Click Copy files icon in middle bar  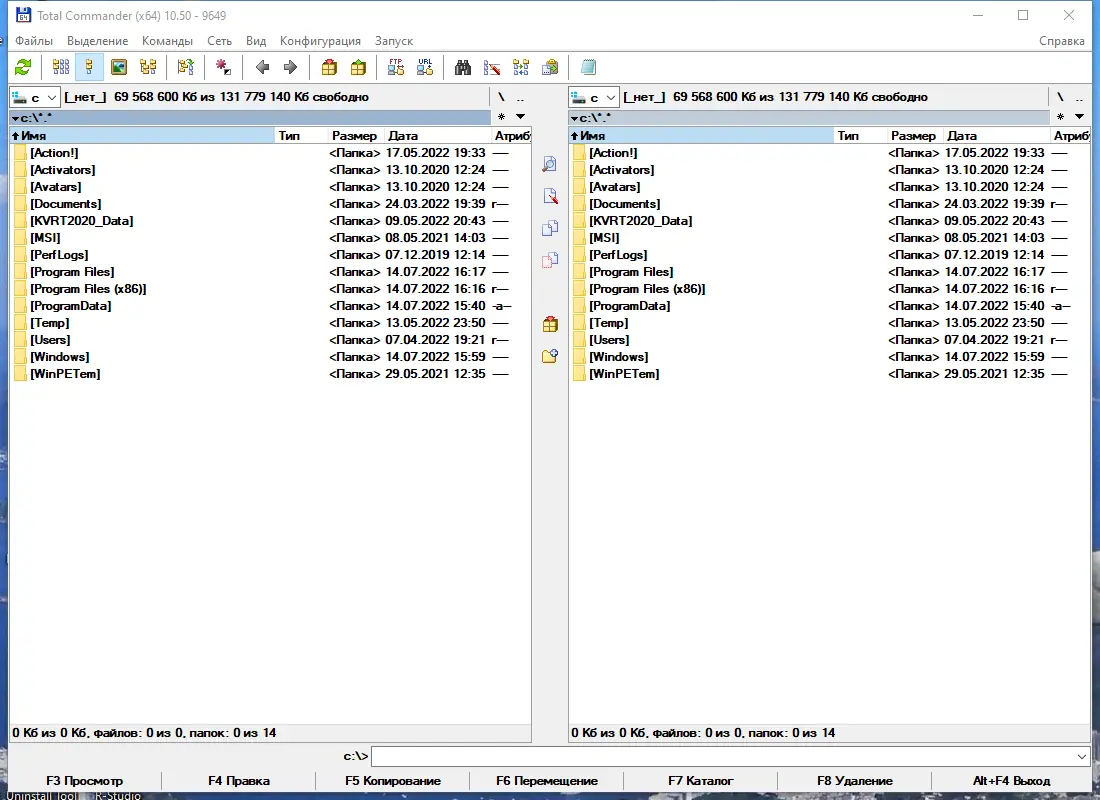(550, 228)
